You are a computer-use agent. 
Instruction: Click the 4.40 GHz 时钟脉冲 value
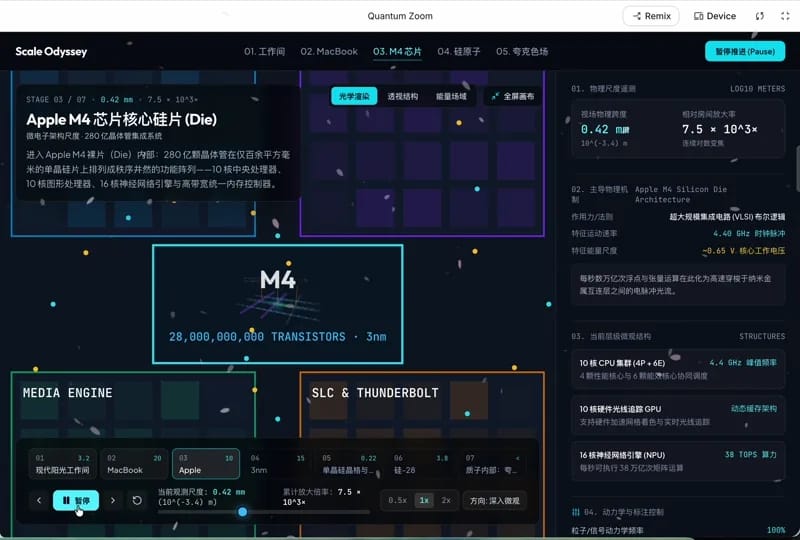[749, 234]
